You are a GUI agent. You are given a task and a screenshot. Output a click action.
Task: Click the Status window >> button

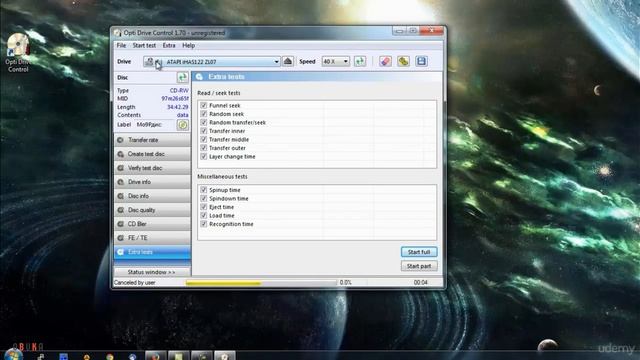coord(151,272)
